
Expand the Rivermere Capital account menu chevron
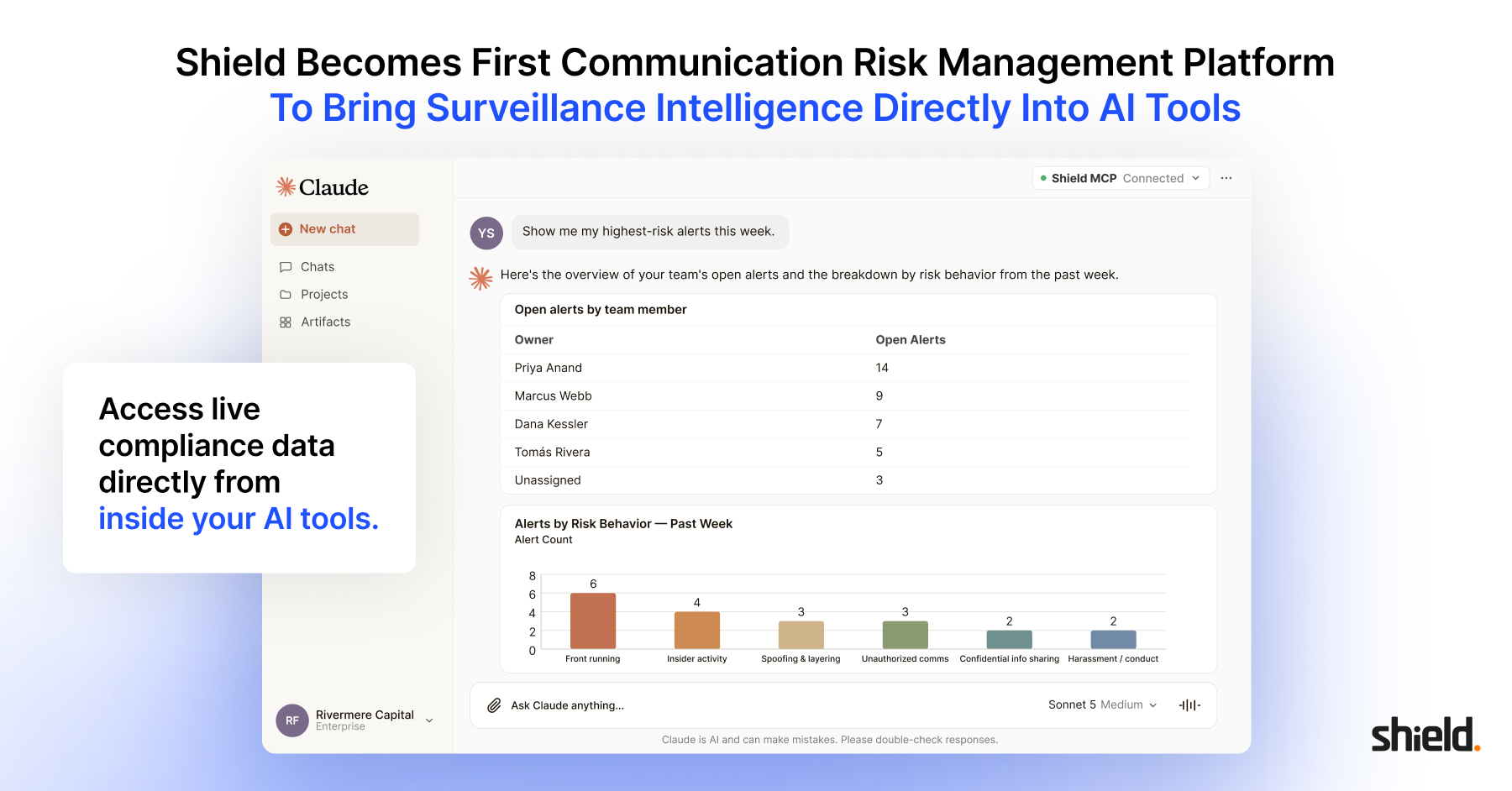429,720
